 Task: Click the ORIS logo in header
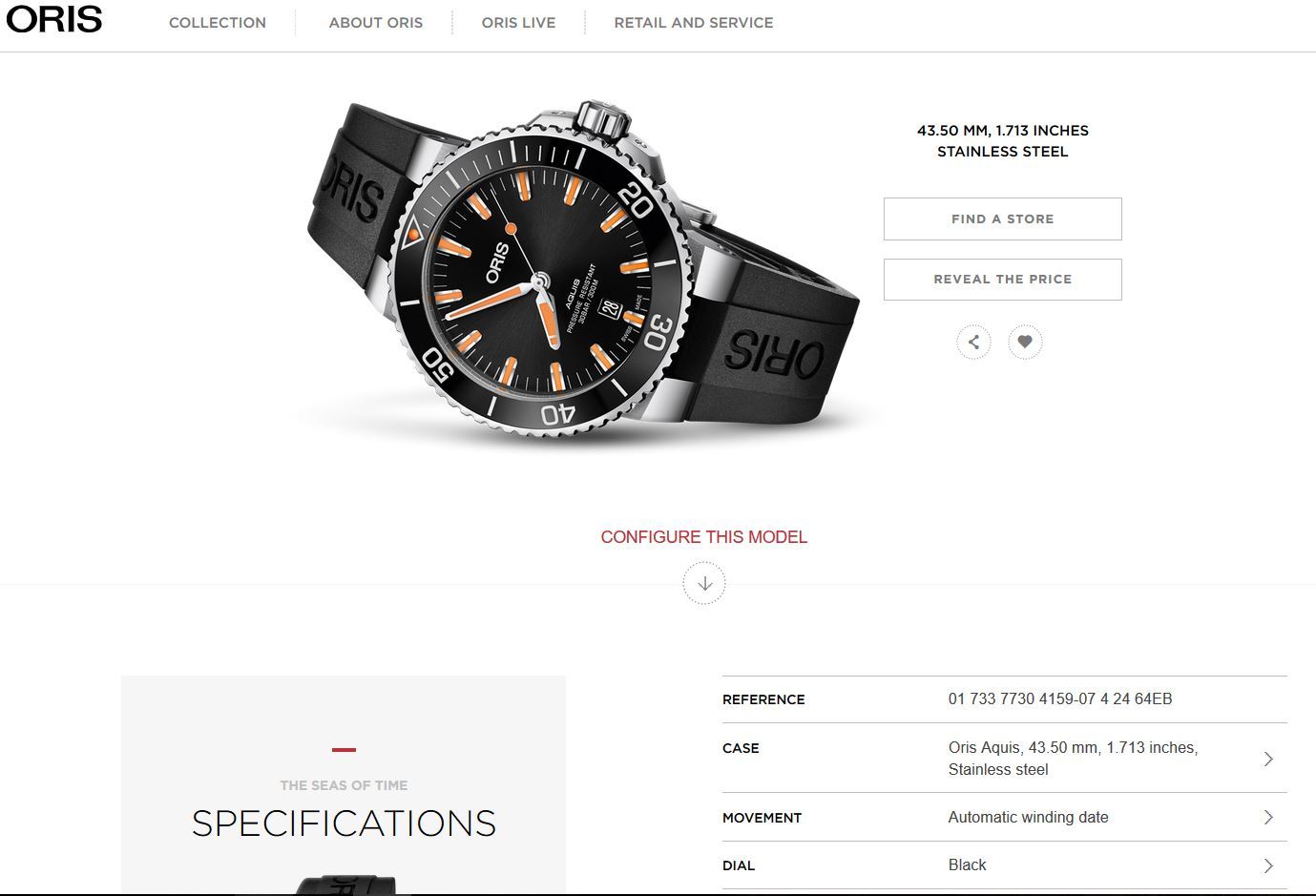(x=54, y=19)
